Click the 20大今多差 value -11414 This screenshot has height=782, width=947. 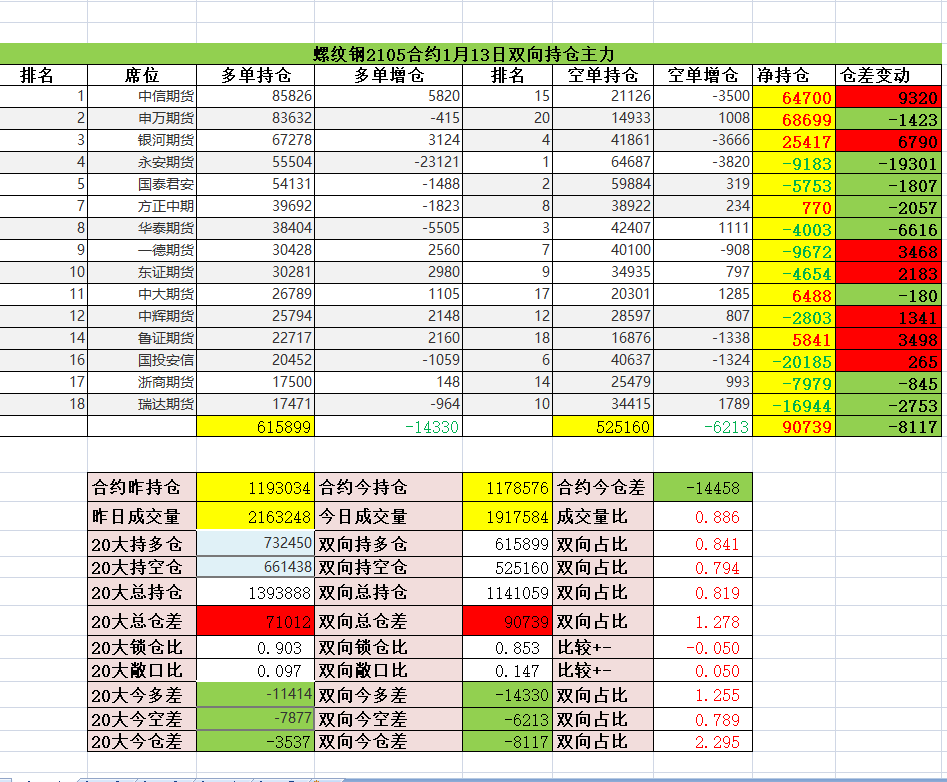point(255,694)
